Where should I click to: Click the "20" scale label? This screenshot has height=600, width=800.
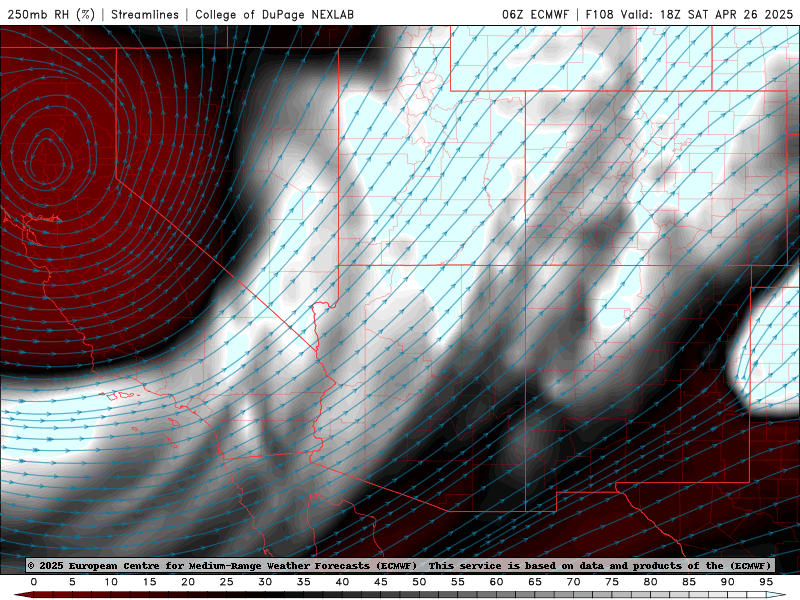(188, 582)
